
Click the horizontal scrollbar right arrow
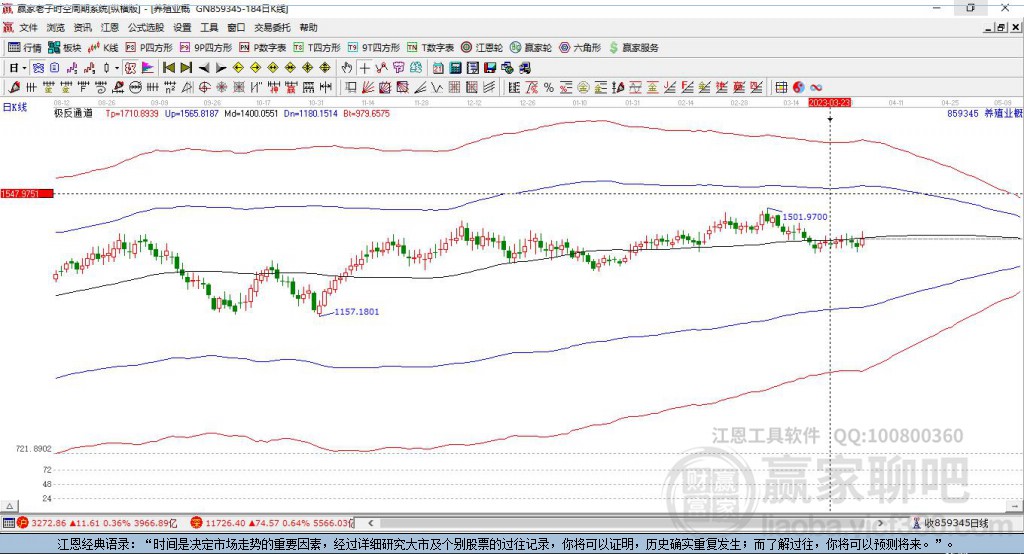coord(880,523)
